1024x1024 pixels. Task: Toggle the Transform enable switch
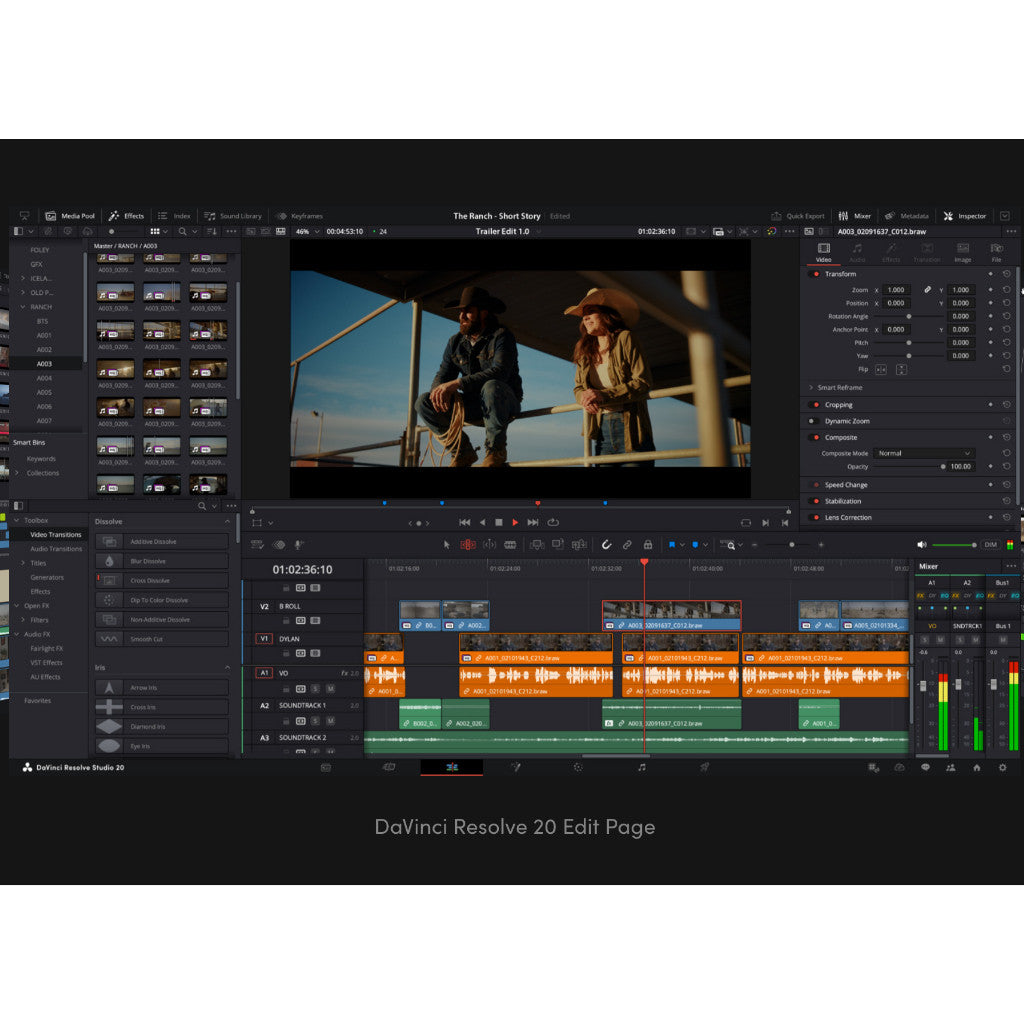(x=814, y=274)
